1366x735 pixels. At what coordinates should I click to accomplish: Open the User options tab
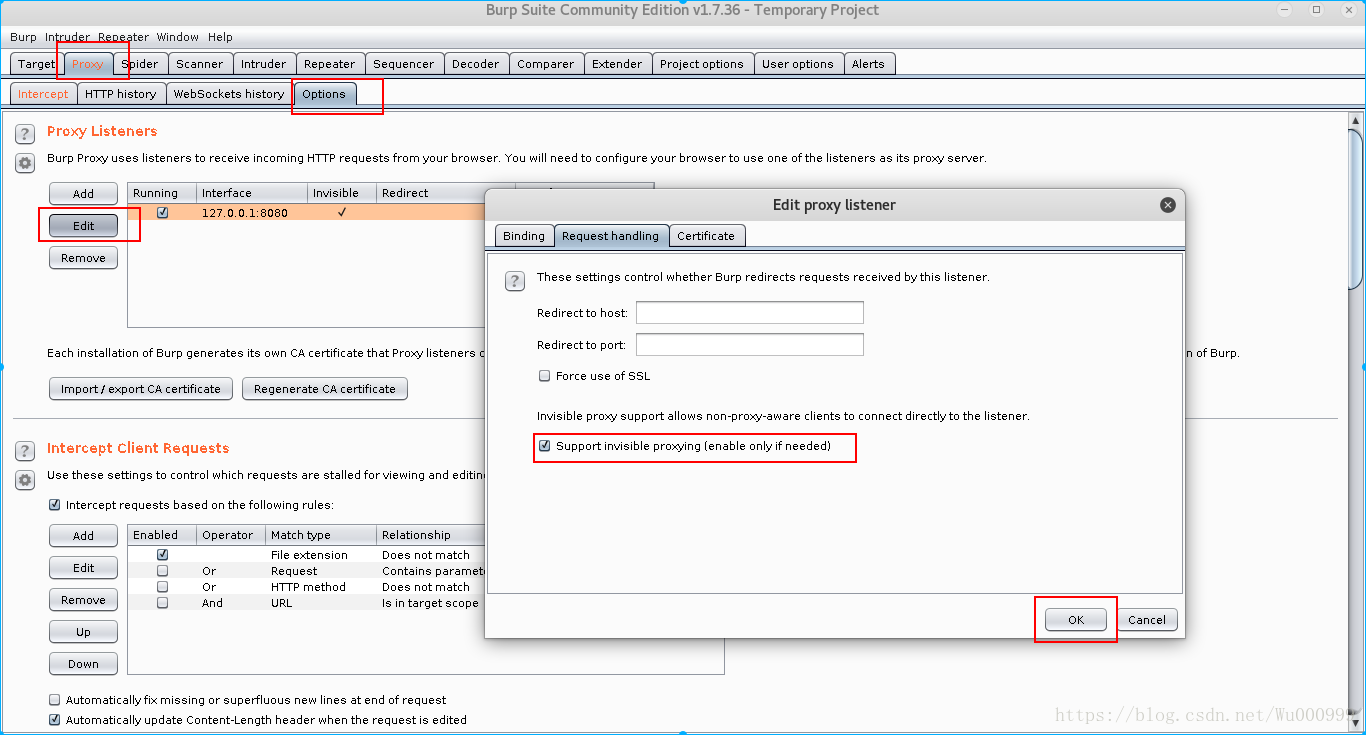click(x=798, y=64)
